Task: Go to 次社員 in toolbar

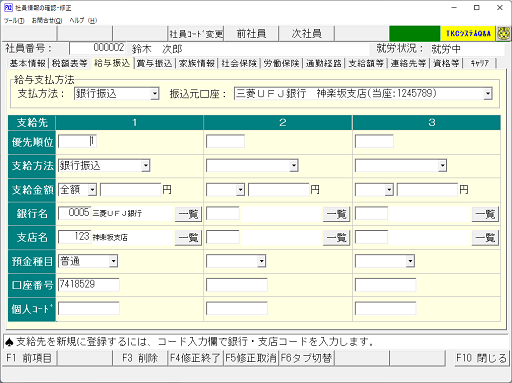Action: pos(306,33)
